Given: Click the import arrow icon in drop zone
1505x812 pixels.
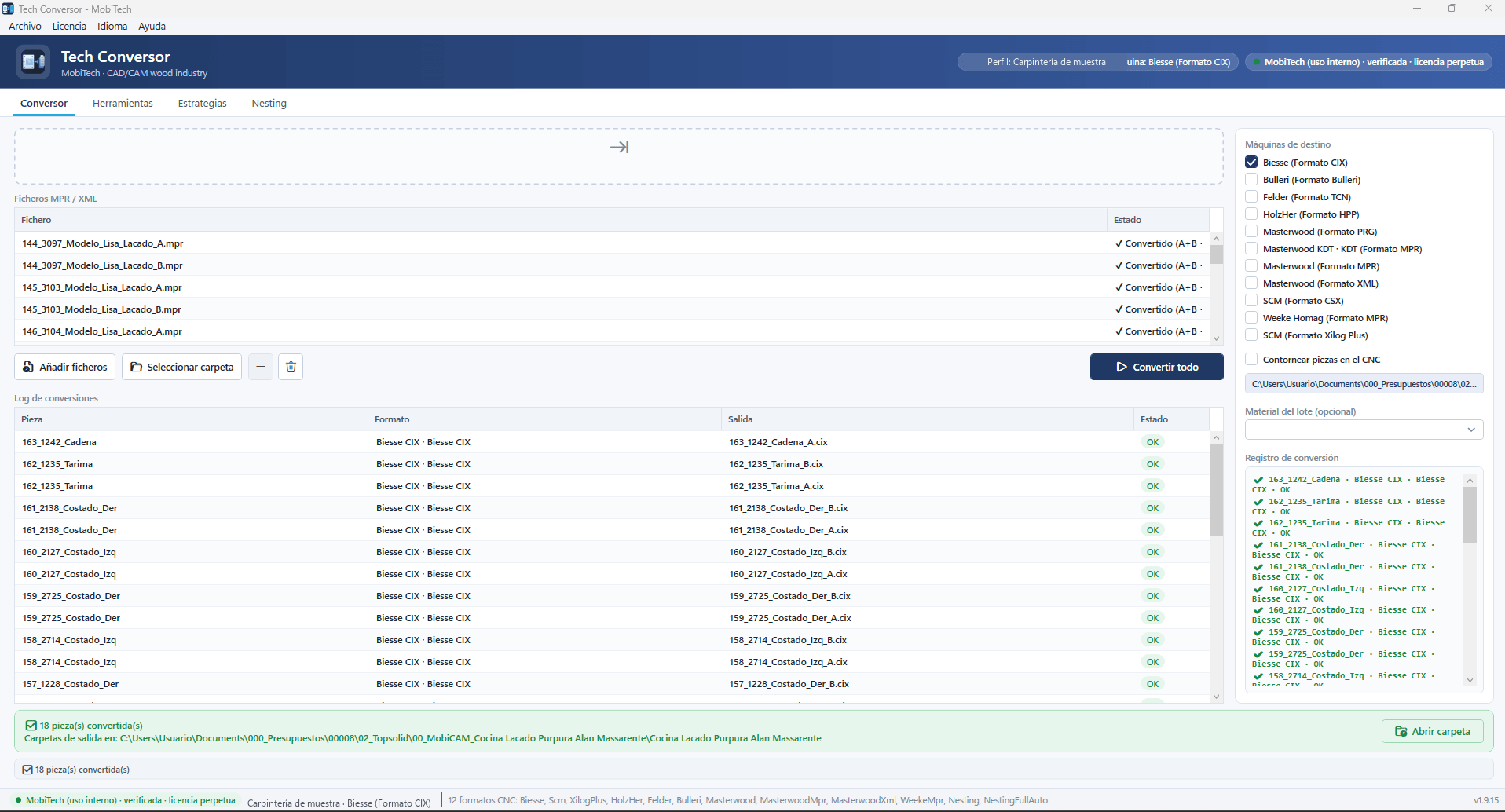Looking at the screenshot, I should [x=619, y=147].
